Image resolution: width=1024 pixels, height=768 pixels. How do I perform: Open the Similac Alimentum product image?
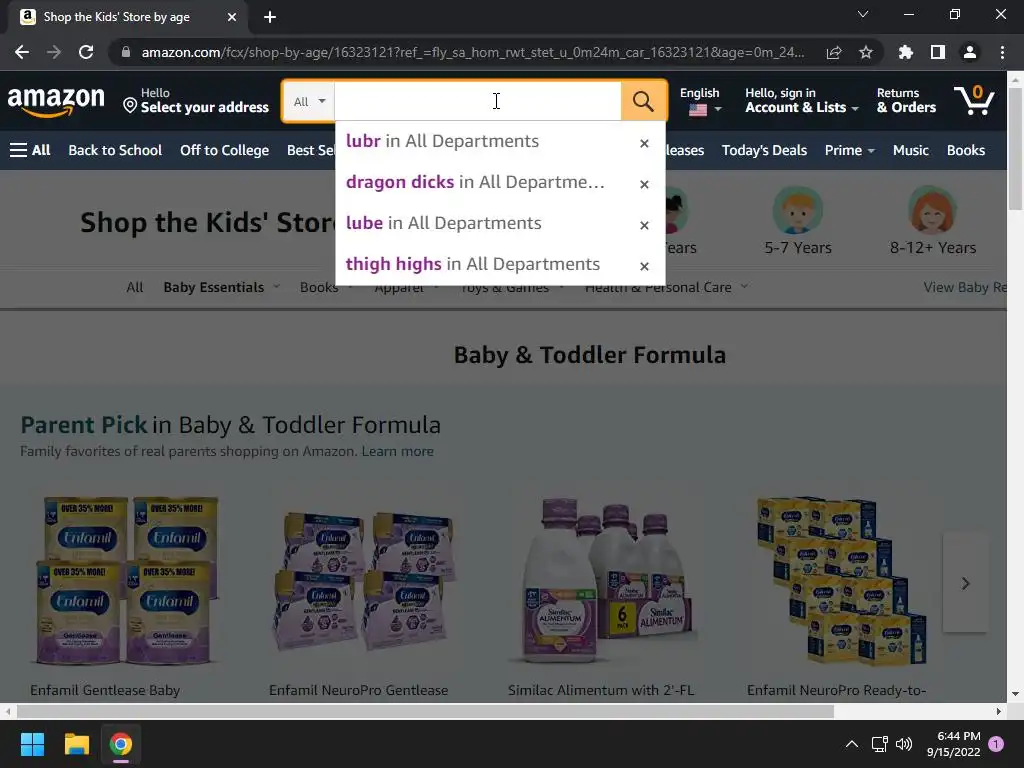click(x=602, y=580)
